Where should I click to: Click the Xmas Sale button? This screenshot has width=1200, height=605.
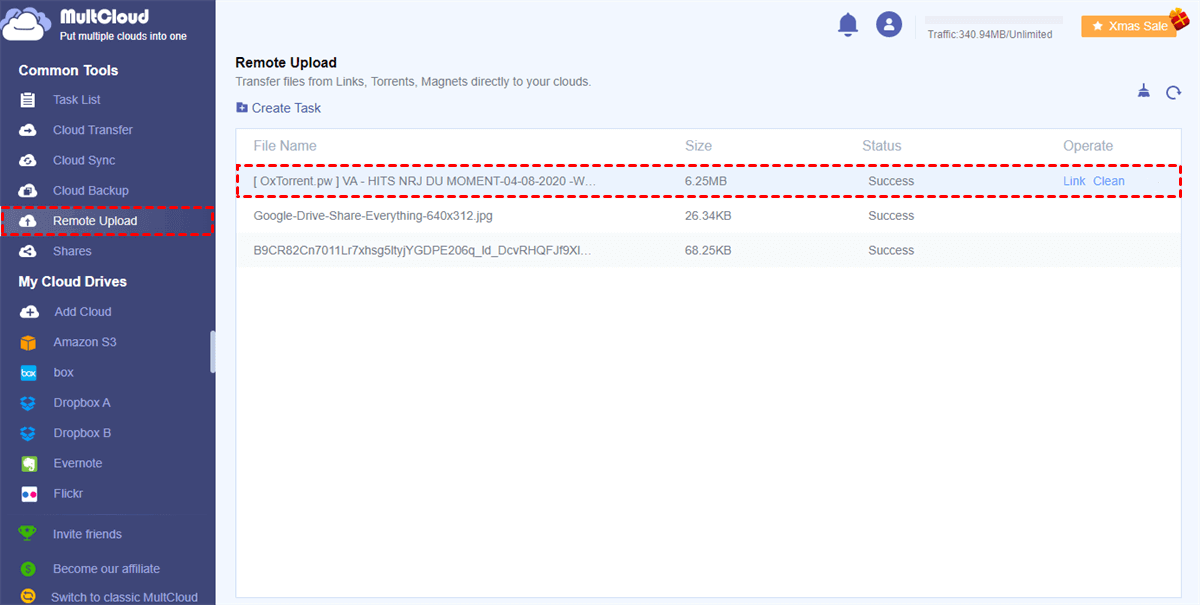(x=1130, y=26)
